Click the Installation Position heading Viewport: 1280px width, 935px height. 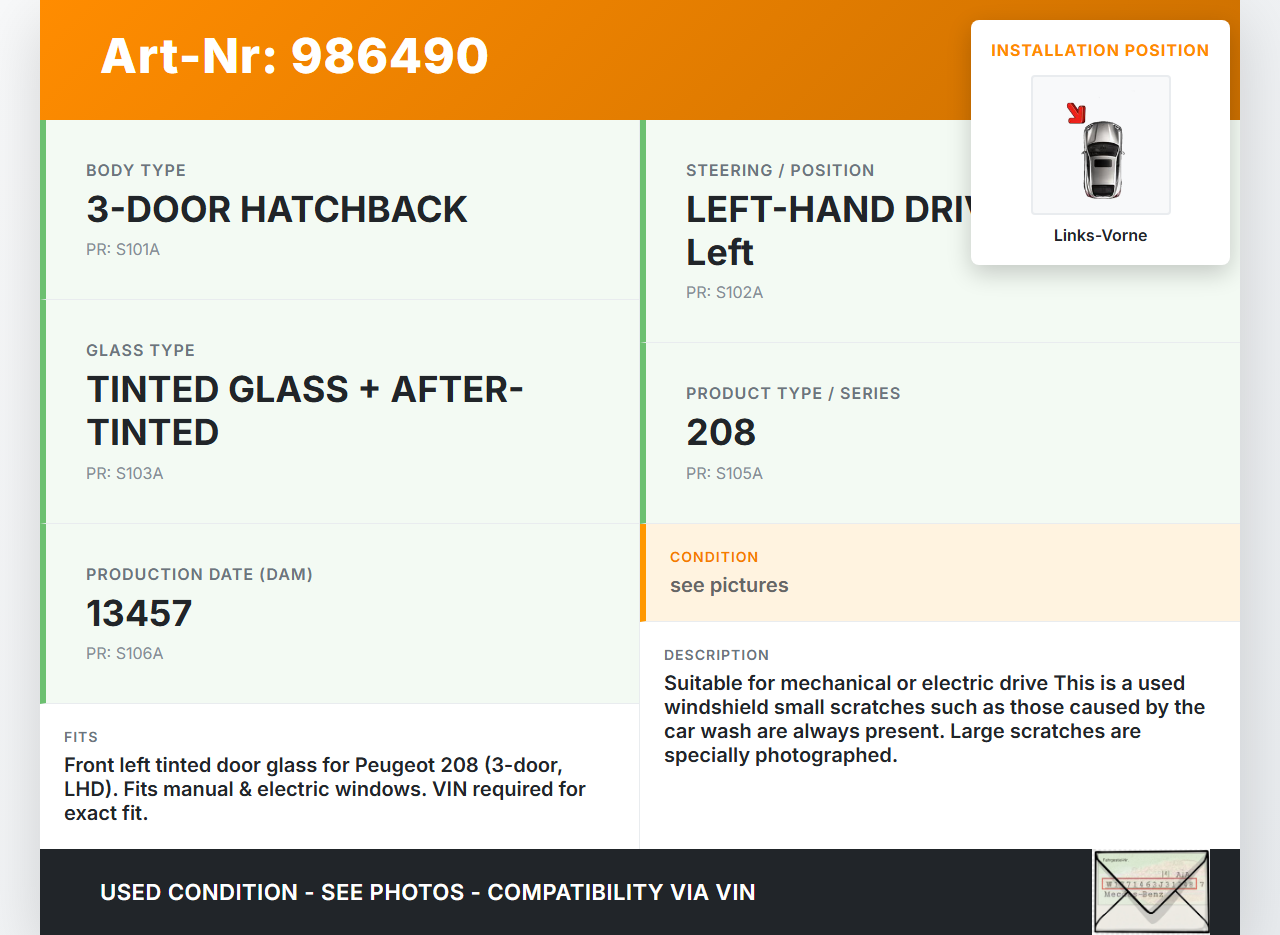1100,50
